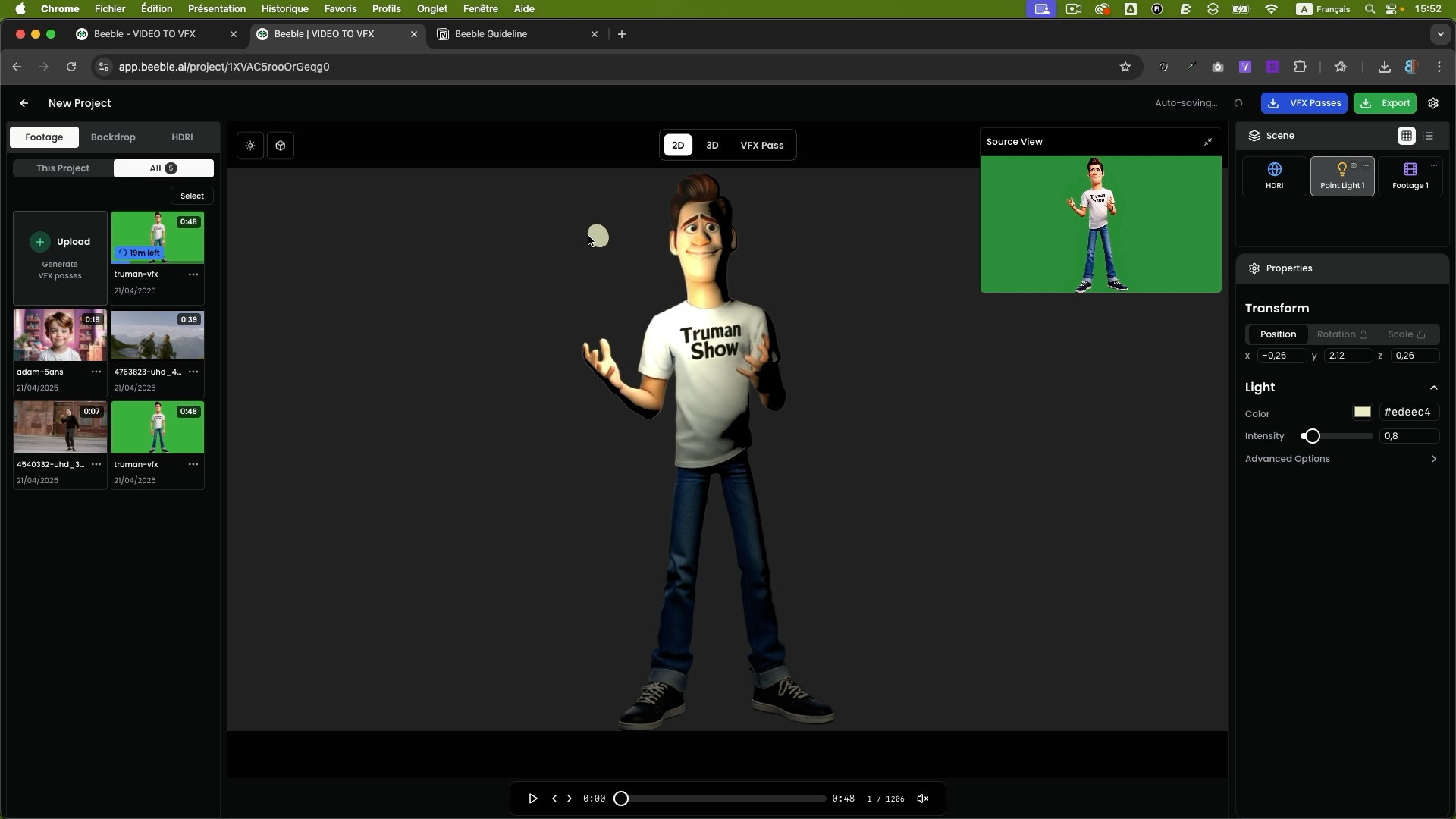The width and height of the screenshot is (1456, 819).
Task: Click the Export button
Action: [x=1385, y=103]
